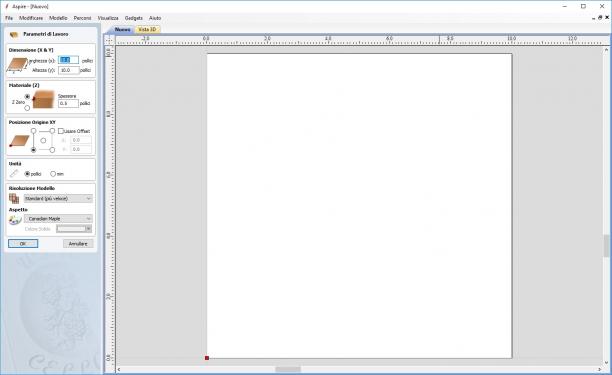The width and height of the screenshot is (612, 375).
Task: Open the Risoluzione Modello dropdown
Action: (x=58, y=199)
